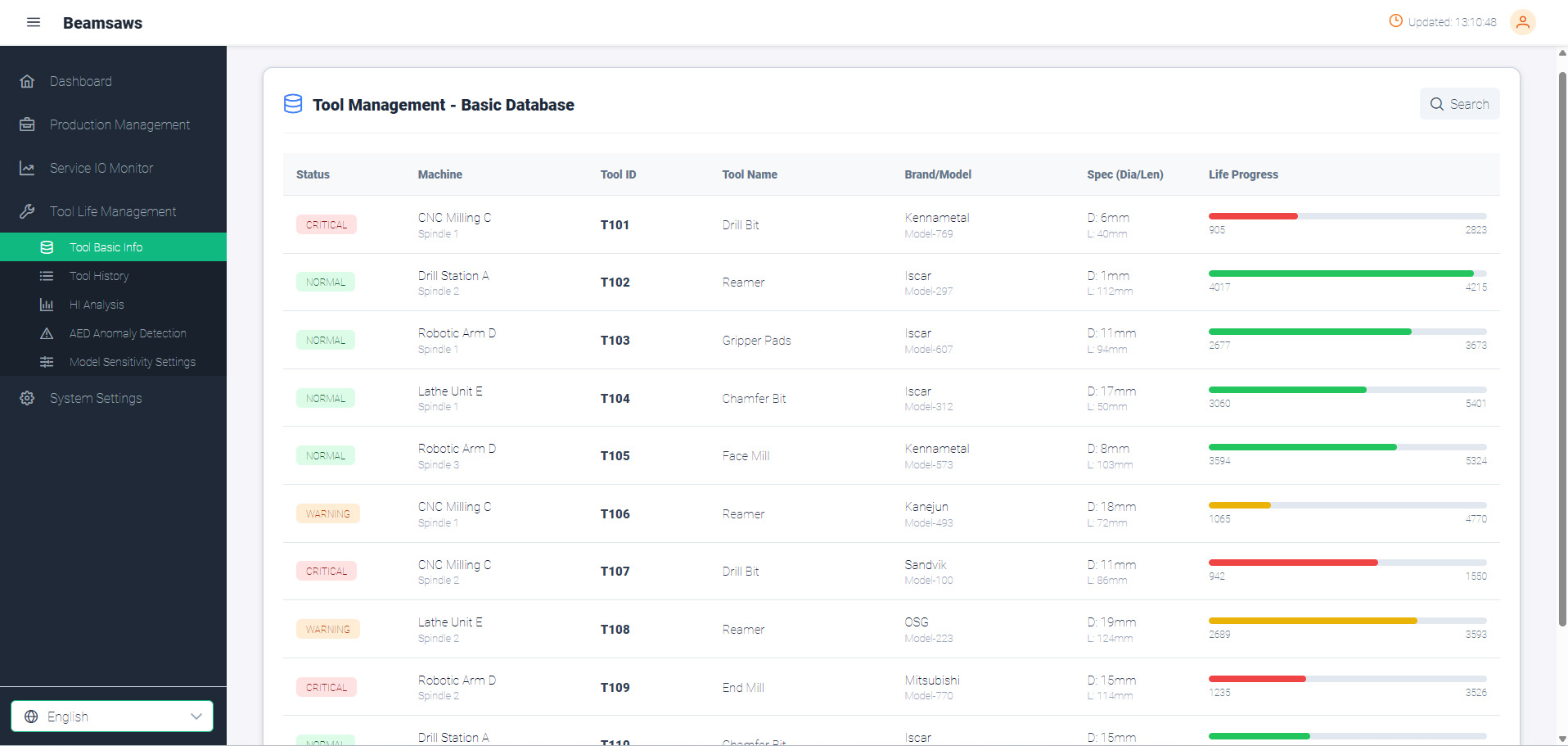Click the vertical page scrollbar

[x=1561, y=348]
